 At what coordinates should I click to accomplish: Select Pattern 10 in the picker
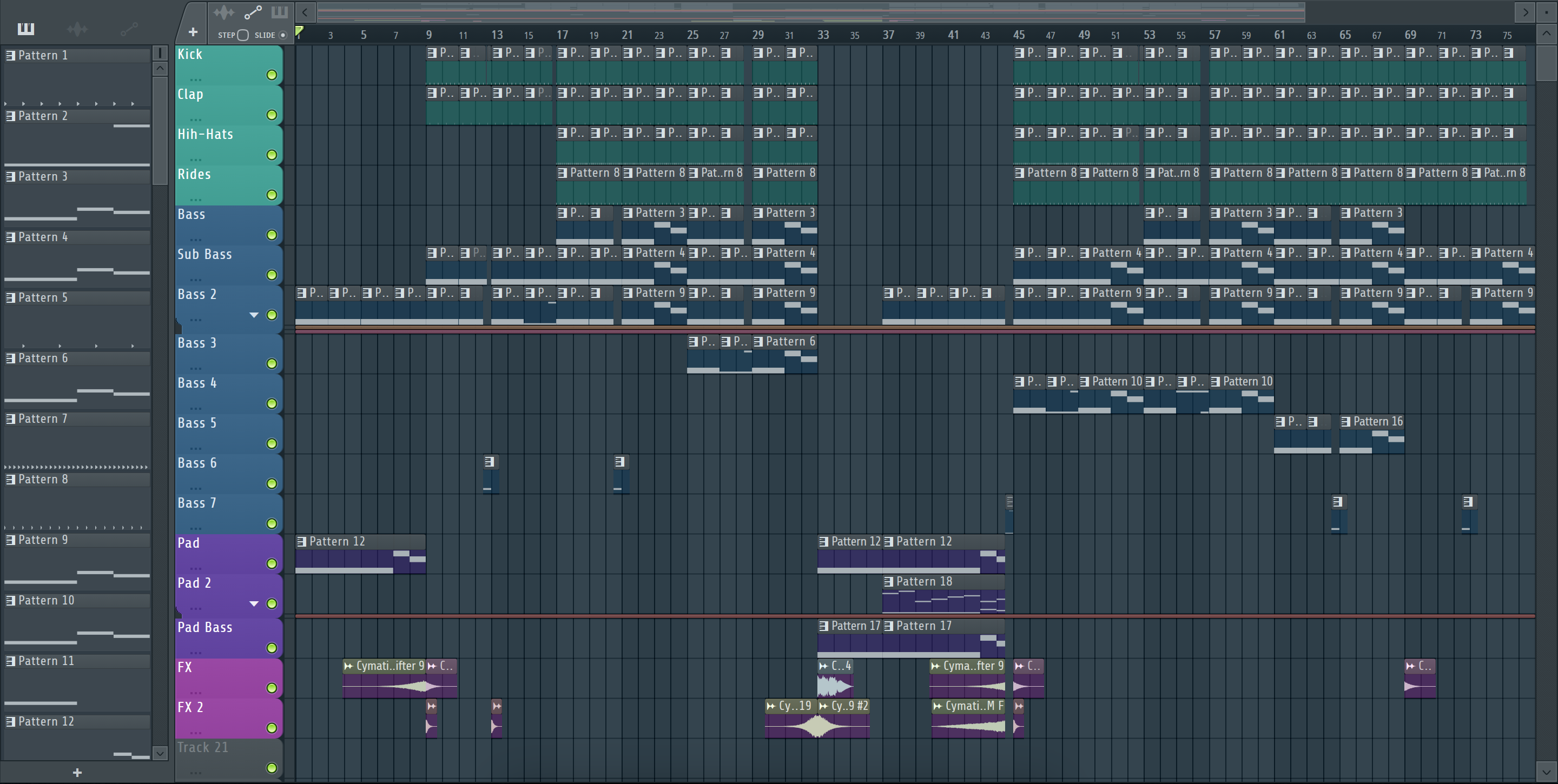46,600
